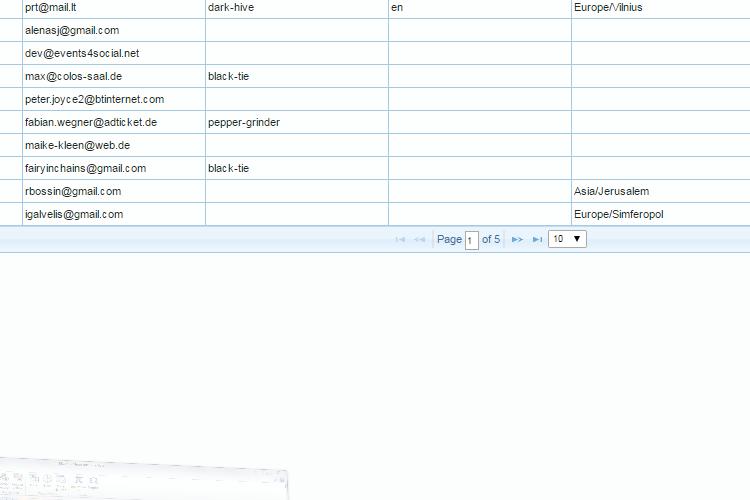Screen dimensions: 750x500
Task: Go to last page pager icon
Action: (537, 239)
